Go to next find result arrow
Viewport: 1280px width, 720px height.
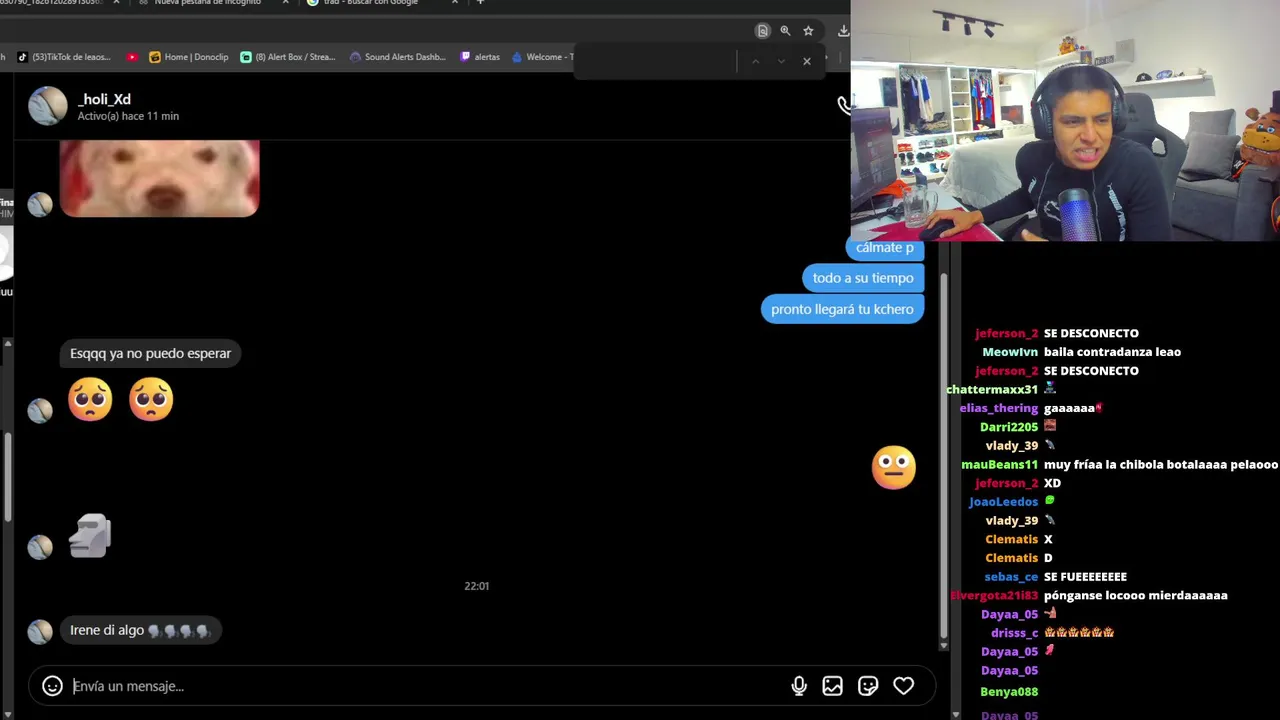[781, 61]
